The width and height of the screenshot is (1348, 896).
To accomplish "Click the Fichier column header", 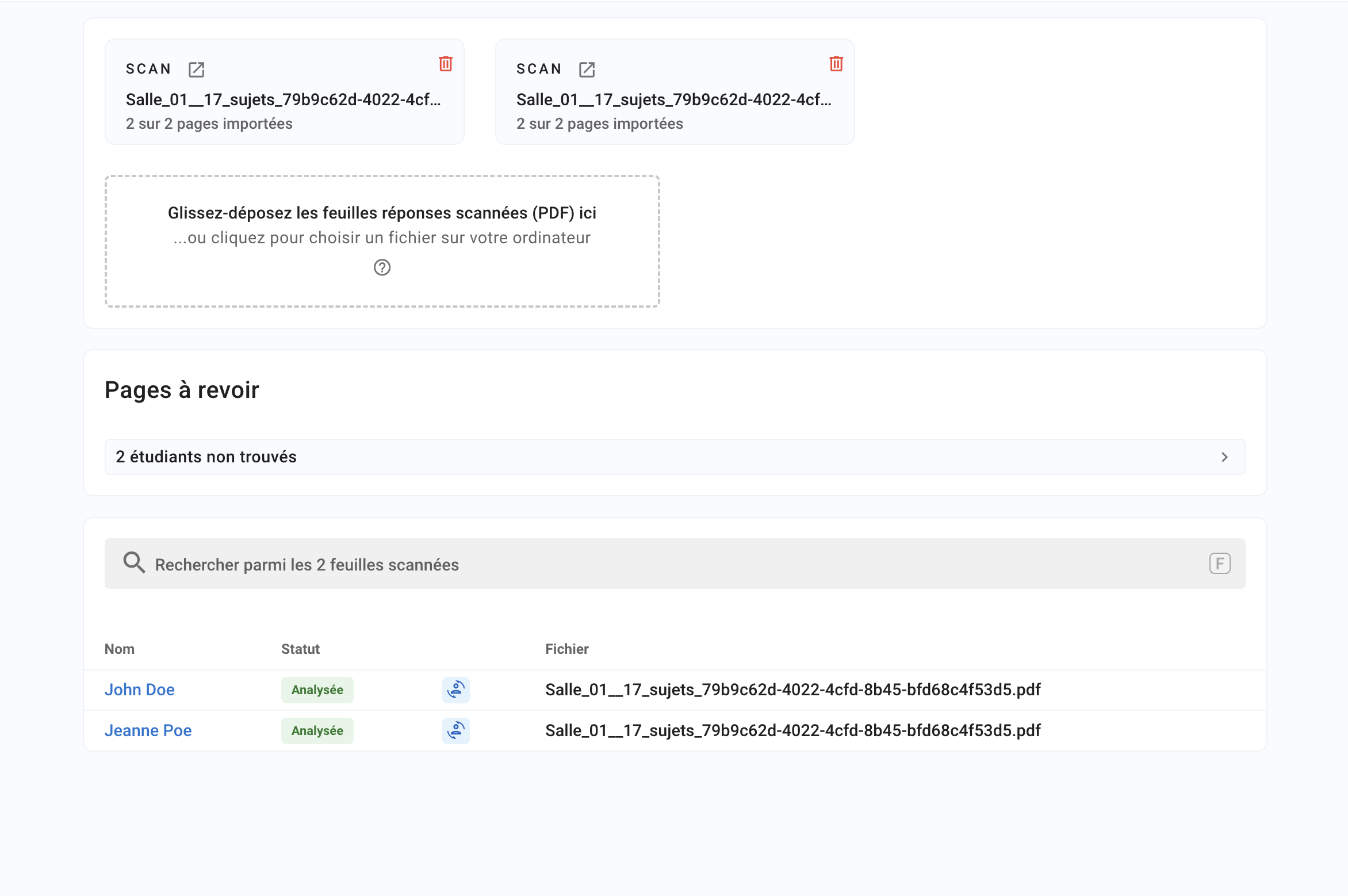I will [x=566, y=649].
